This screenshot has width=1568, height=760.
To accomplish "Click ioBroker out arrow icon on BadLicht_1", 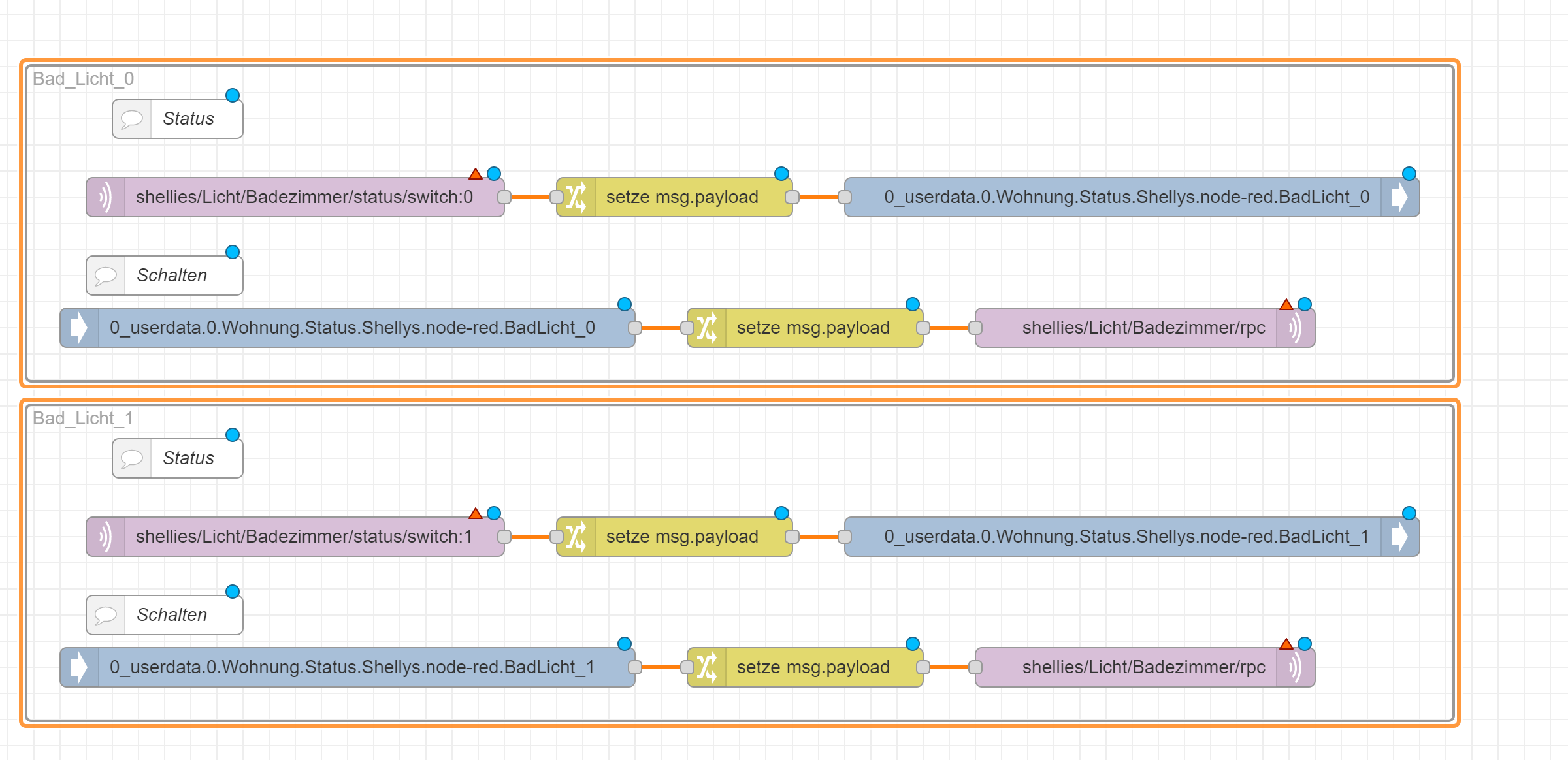I will coord(1399,537).
